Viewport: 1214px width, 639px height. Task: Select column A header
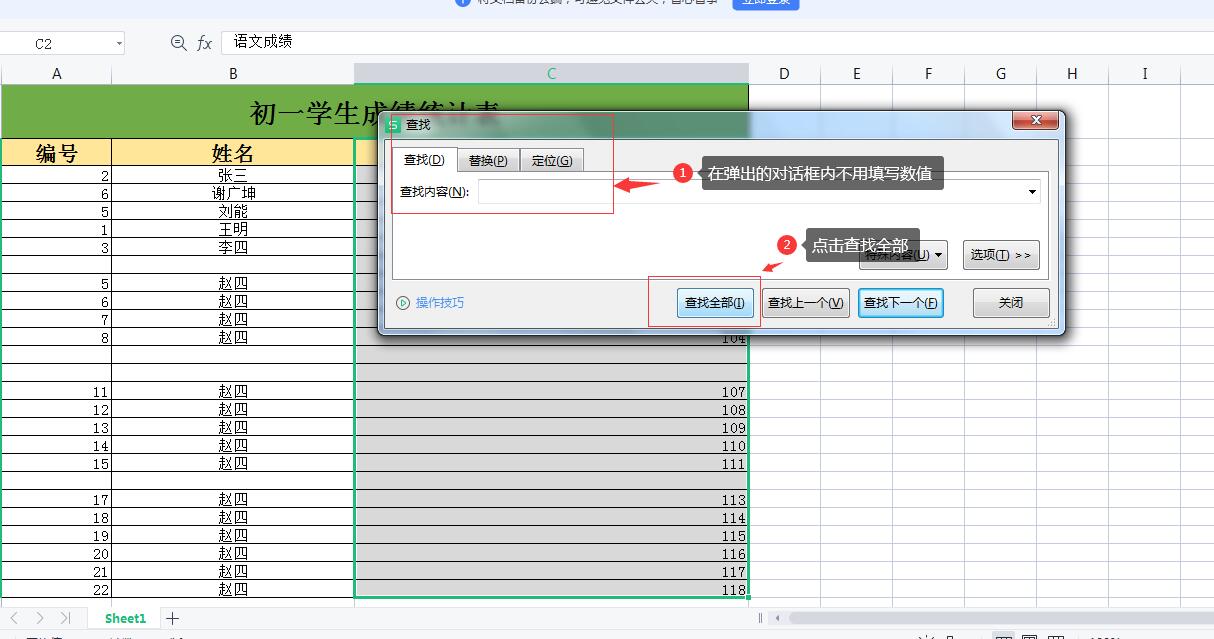[56, 74]
